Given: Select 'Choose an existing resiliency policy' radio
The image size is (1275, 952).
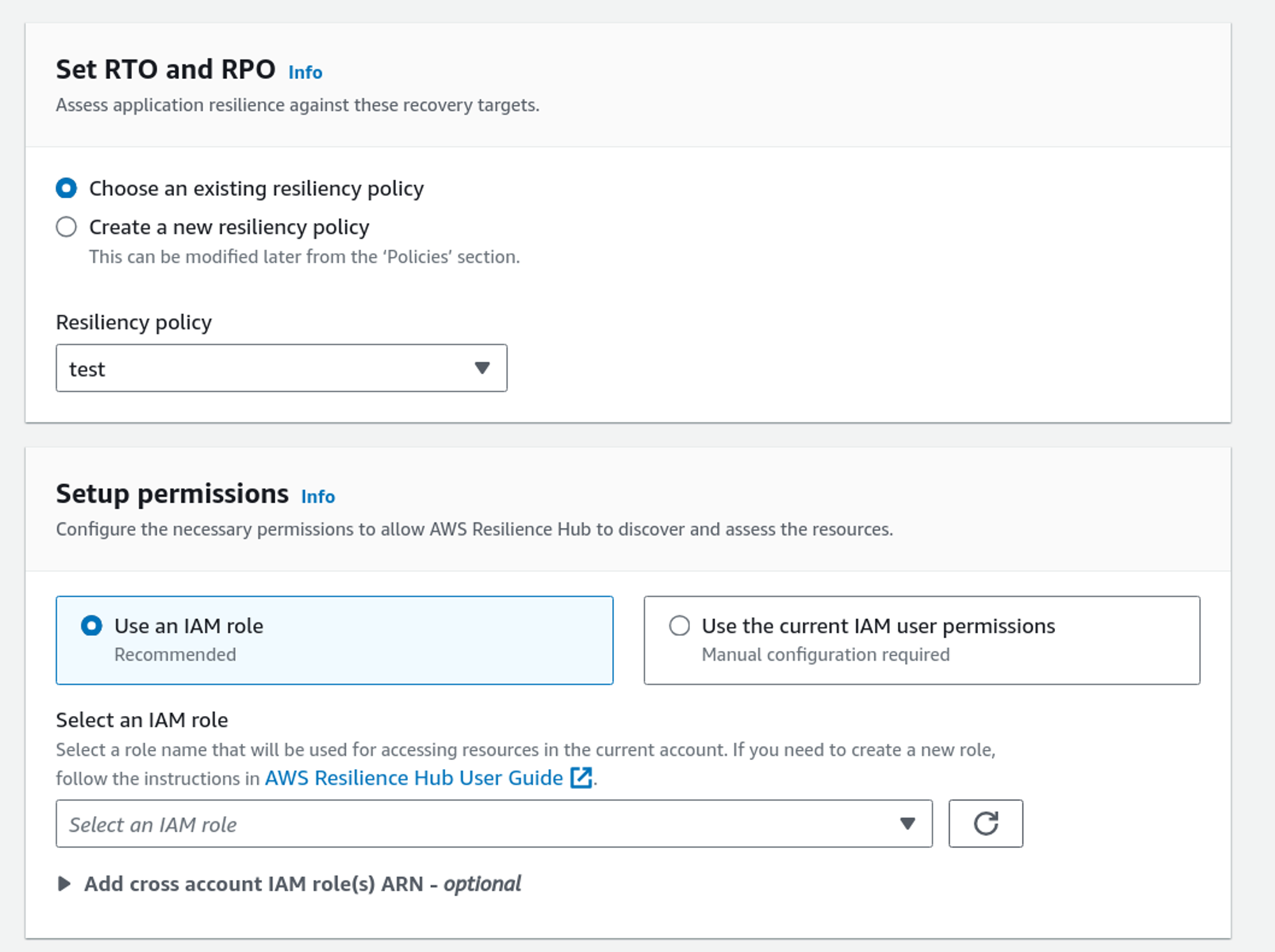Looking at the screenshot, I should point(66,188).
